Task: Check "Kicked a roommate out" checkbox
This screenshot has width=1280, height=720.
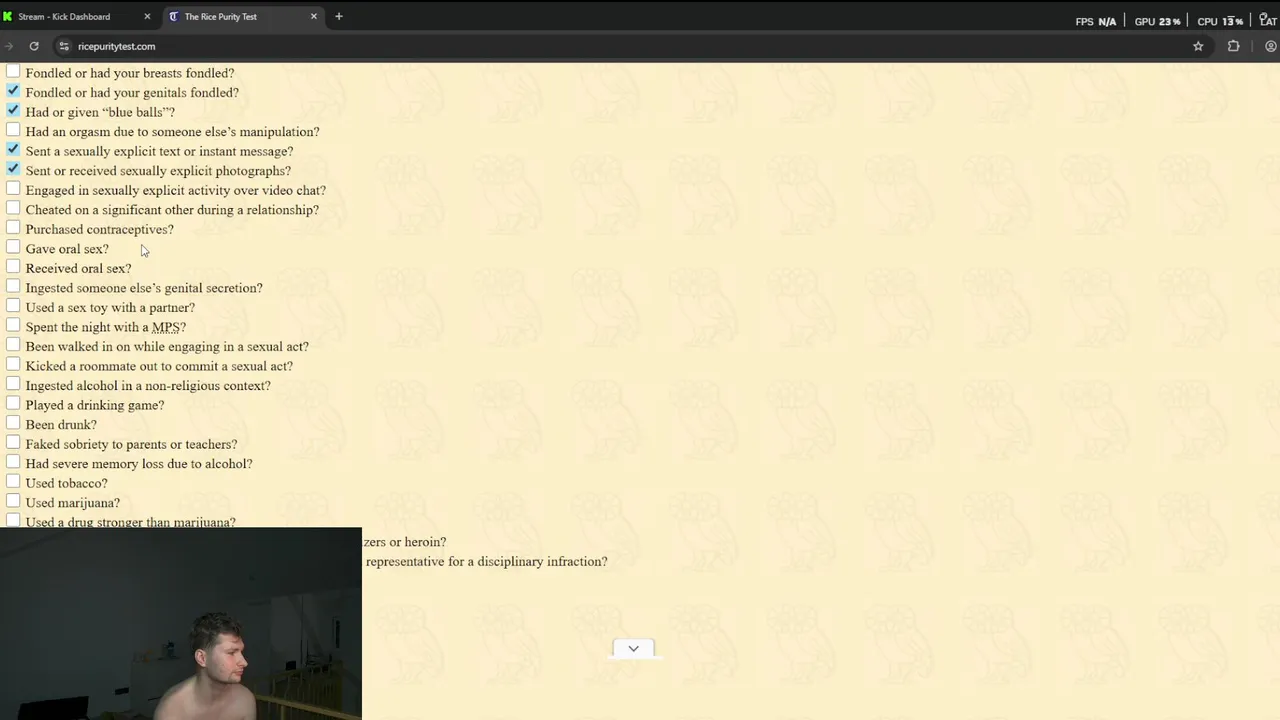Action: coord(13,365)
